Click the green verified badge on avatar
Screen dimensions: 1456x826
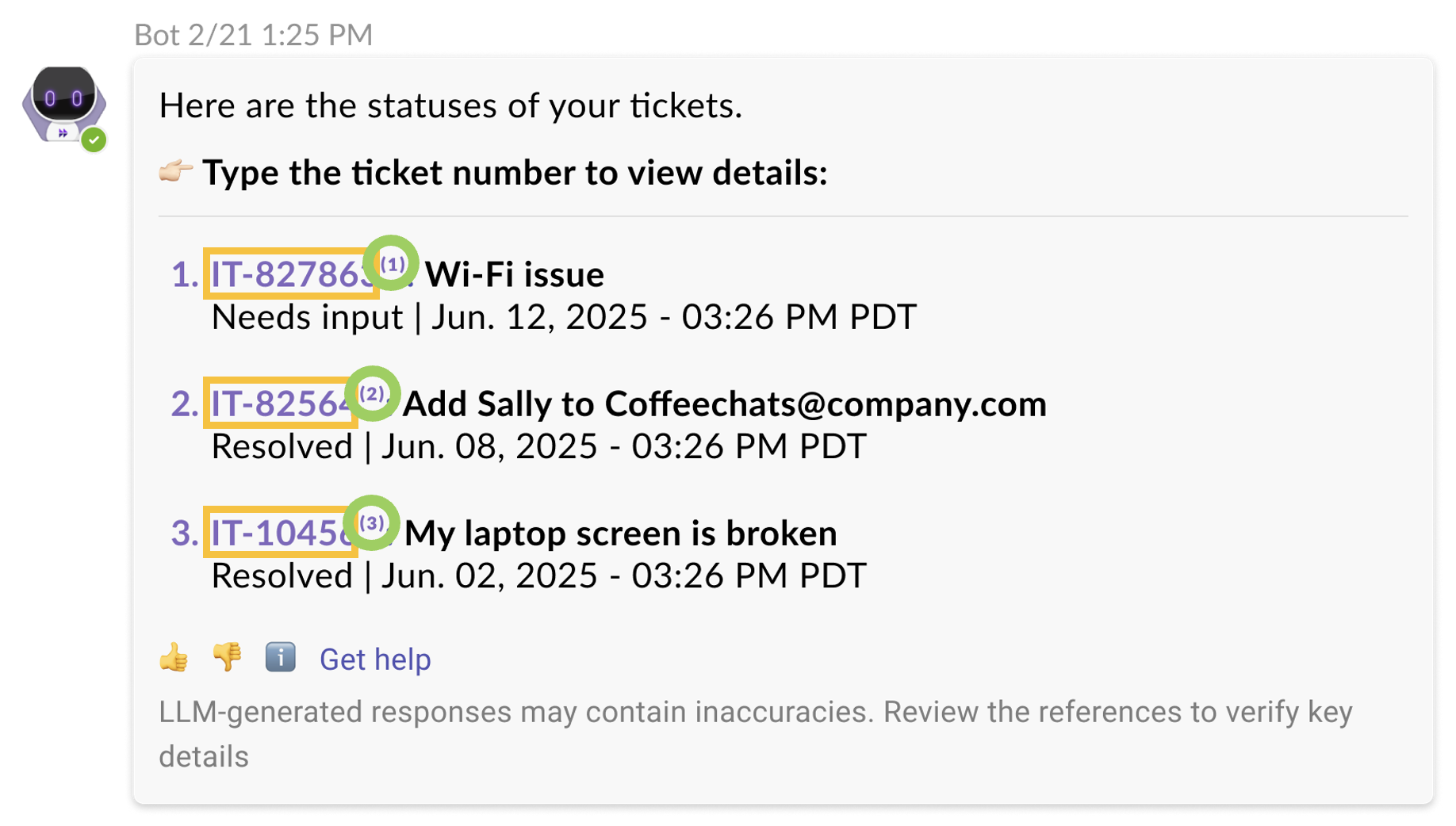pyautogui.click(x=94, y=140)
